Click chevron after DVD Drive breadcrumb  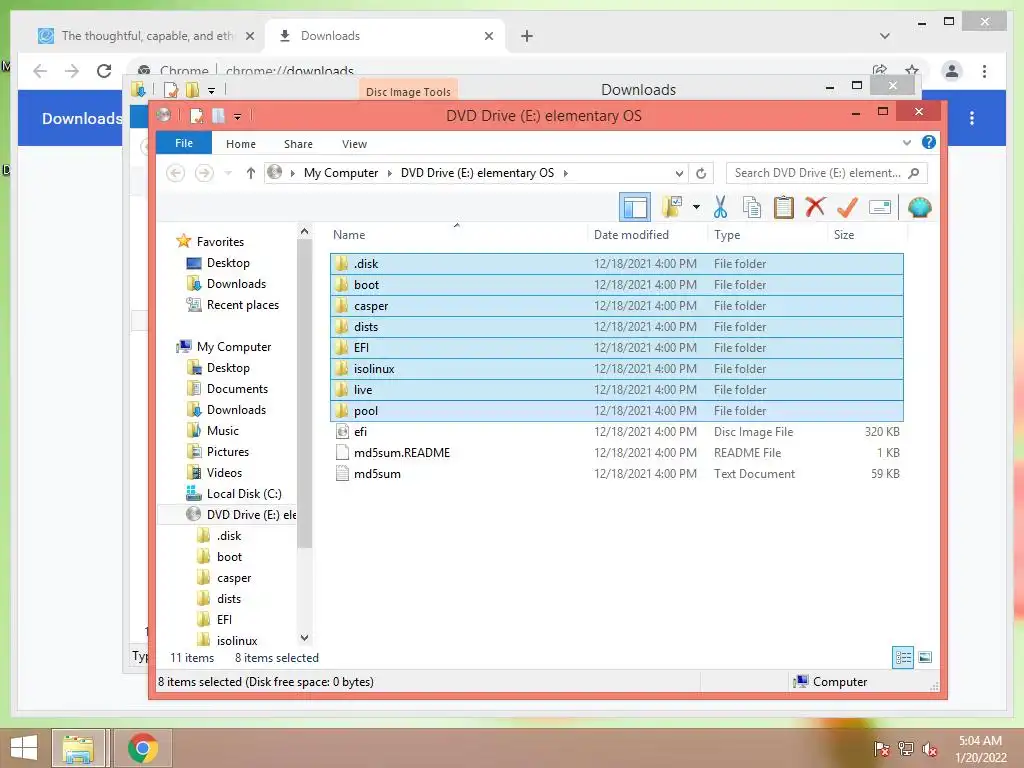coord(566,173)
